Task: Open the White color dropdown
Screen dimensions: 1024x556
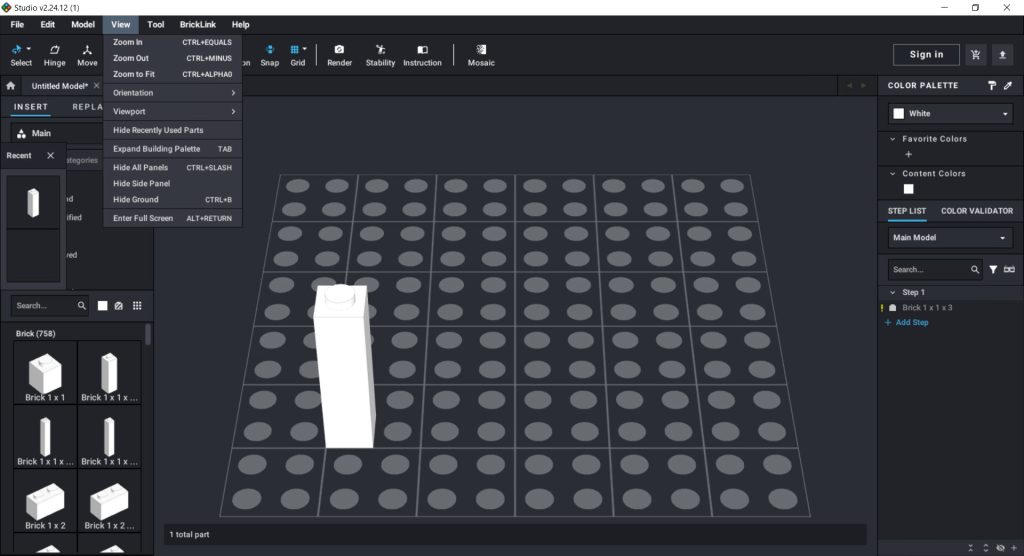Action: click(950, 114)
